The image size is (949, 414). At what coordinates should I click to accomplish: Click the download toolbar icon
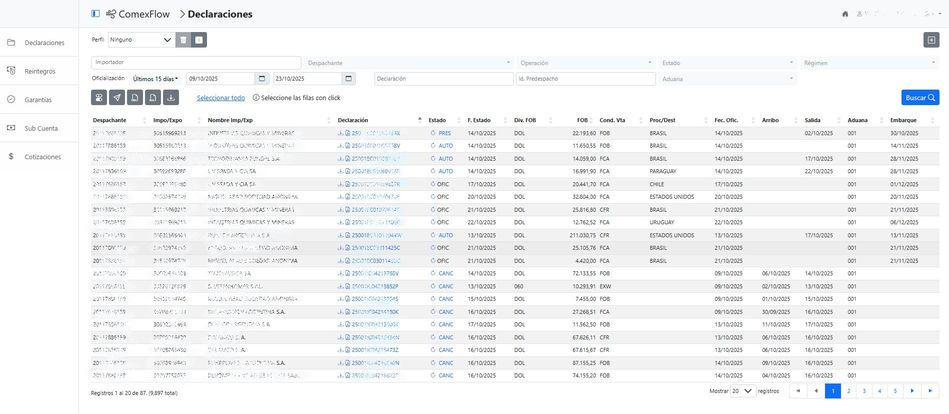[x=171, y=98]
